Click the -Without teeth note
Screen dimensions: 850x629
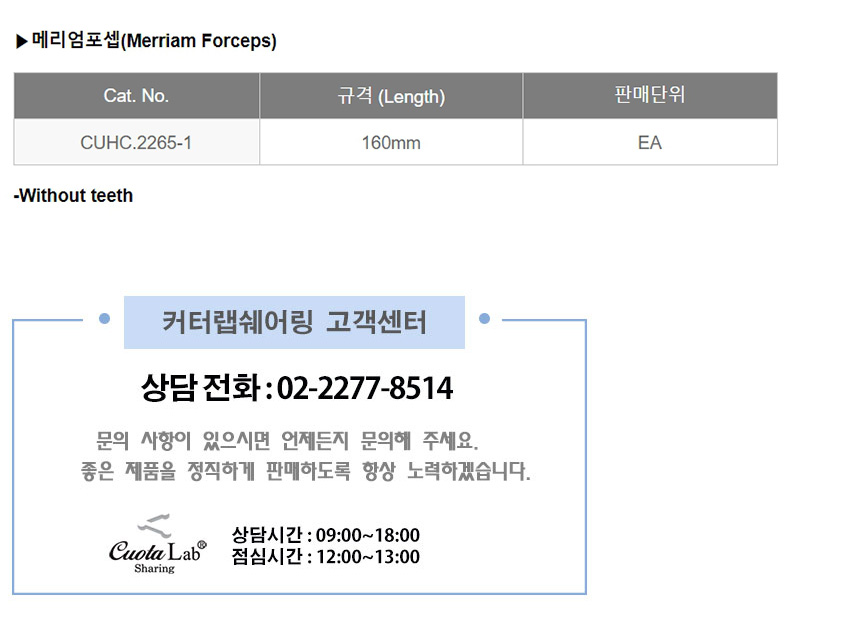(x=73, y=196)
